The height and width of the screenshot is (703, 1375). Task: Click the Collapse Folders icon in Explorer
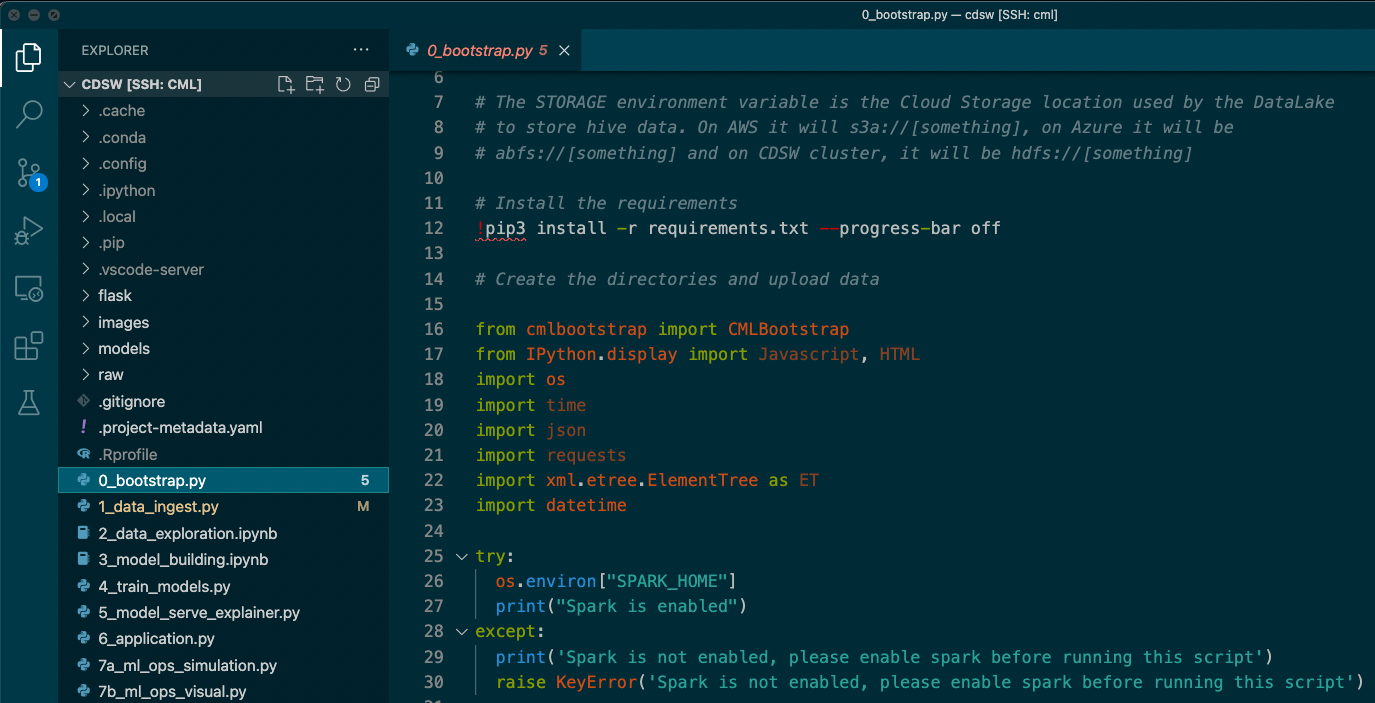pyautogui.click(x=371, y=85)
